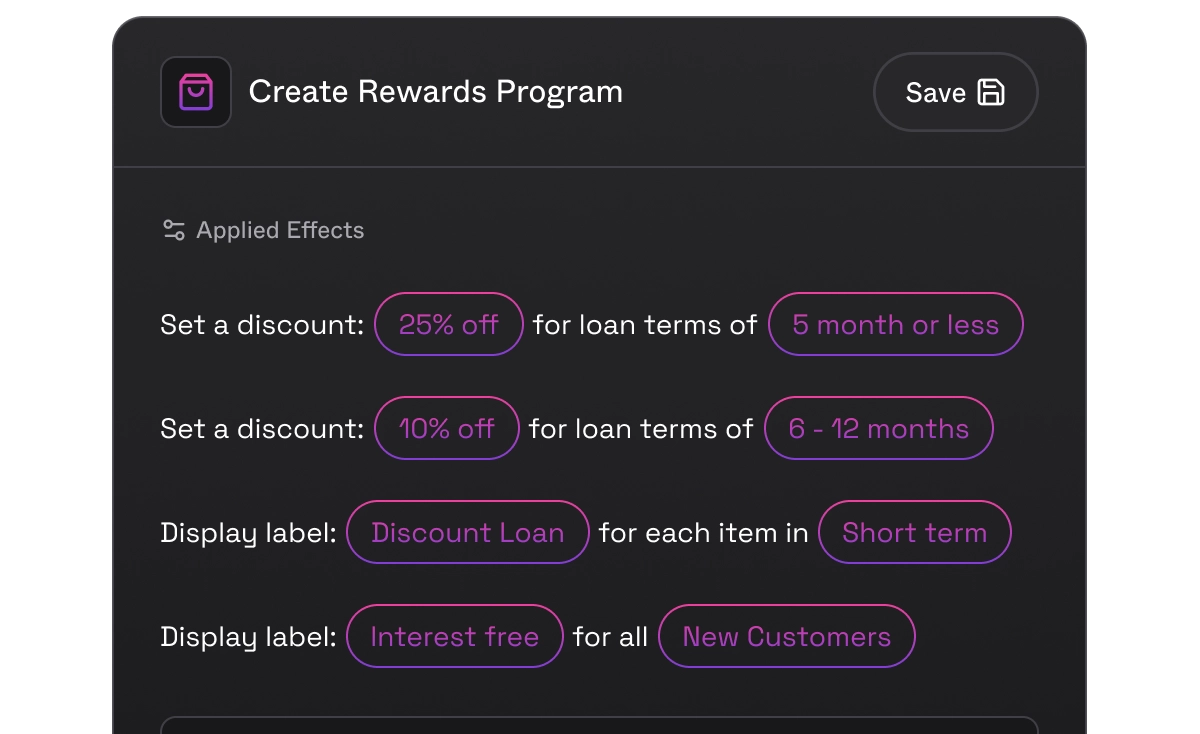Click "Set a discount:" beside 10% off
The height and width of the screenshot is (734, 1200).
262,428
